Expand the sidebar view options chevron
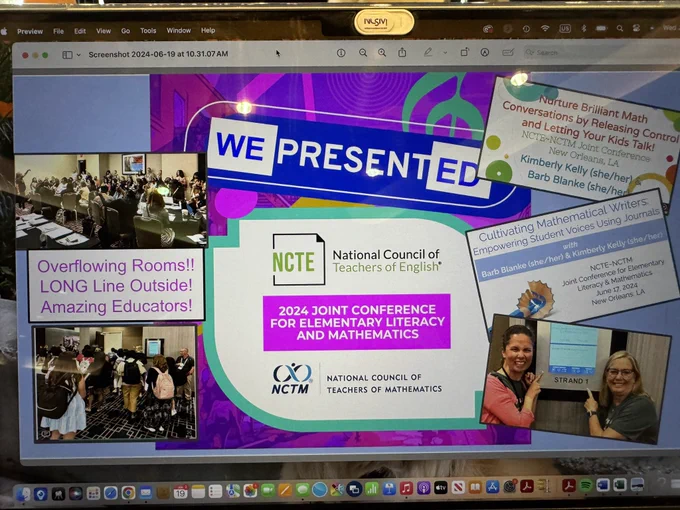 coord(78,55)
